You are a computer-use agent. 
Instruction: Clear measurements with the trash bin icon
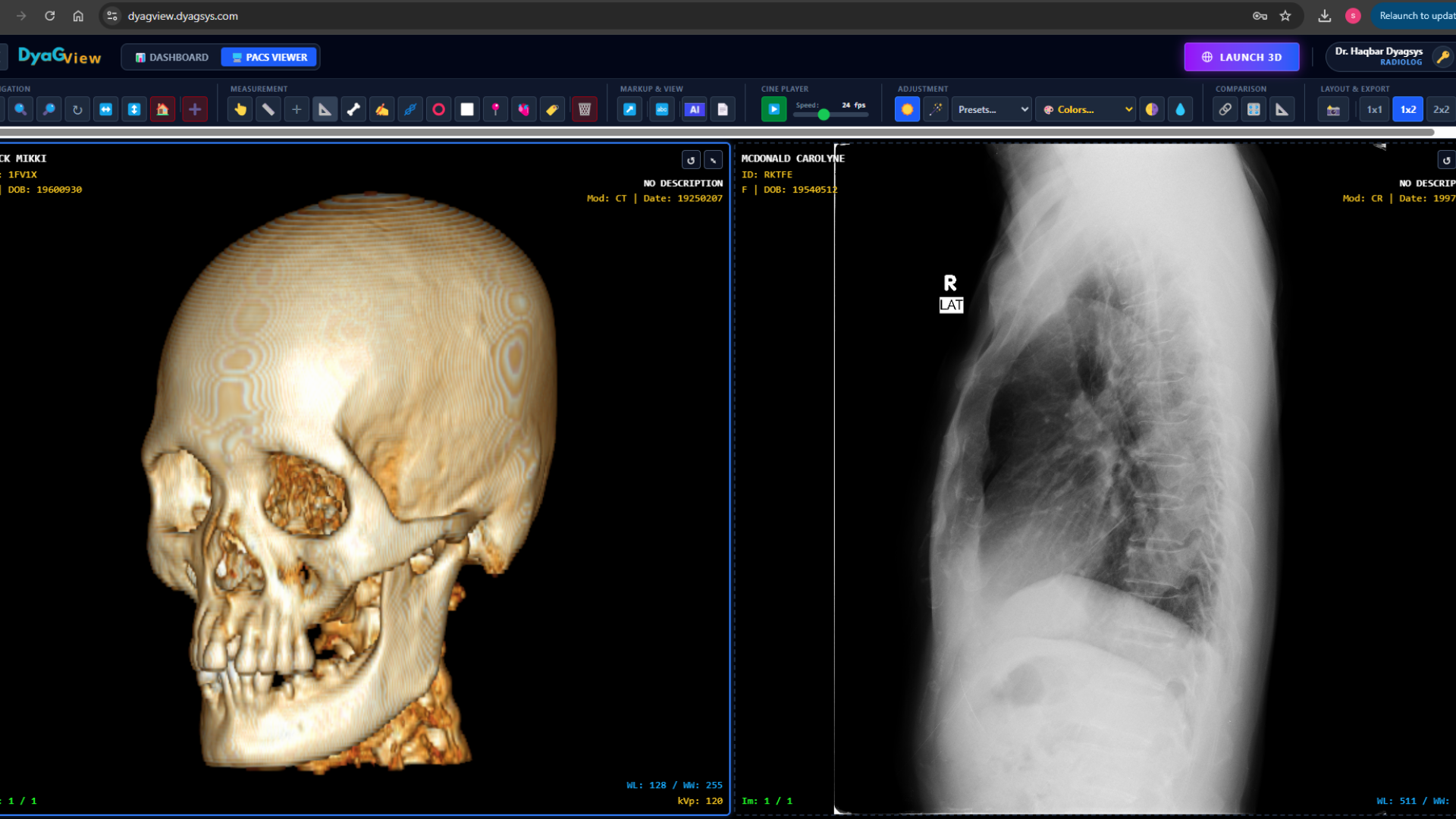pos(585,109)
